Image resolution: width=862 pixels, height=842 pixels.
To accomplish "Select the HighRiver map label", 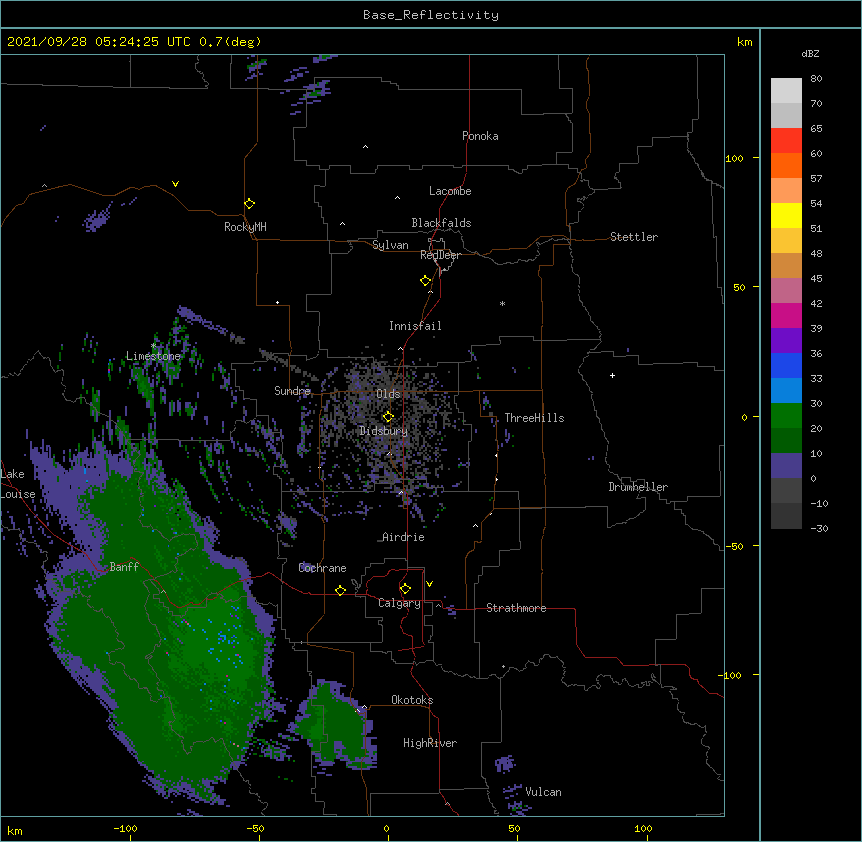I will click(x=430, y=743).
